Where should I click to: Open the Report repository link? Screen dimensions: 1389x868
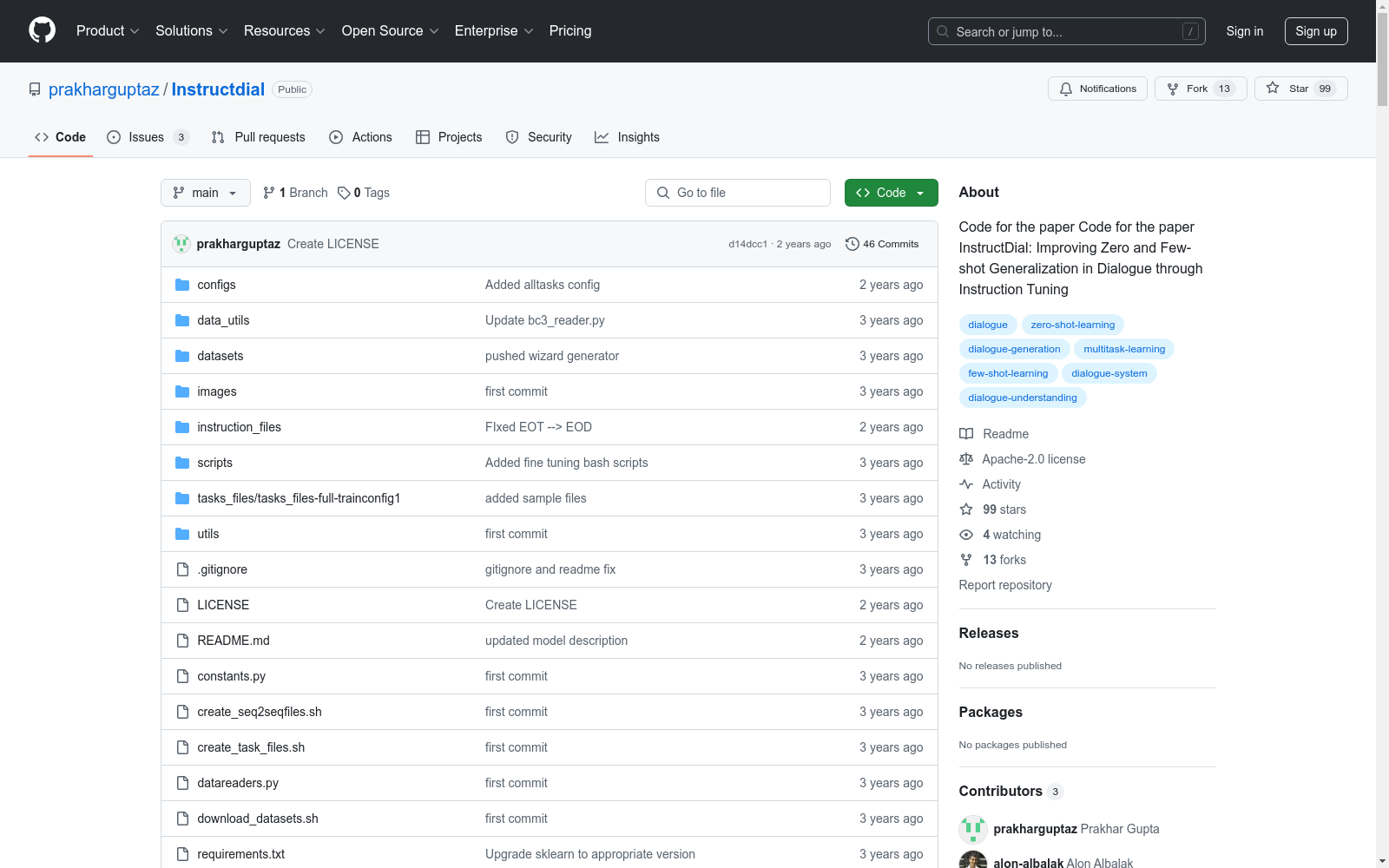coord(1005,585)
